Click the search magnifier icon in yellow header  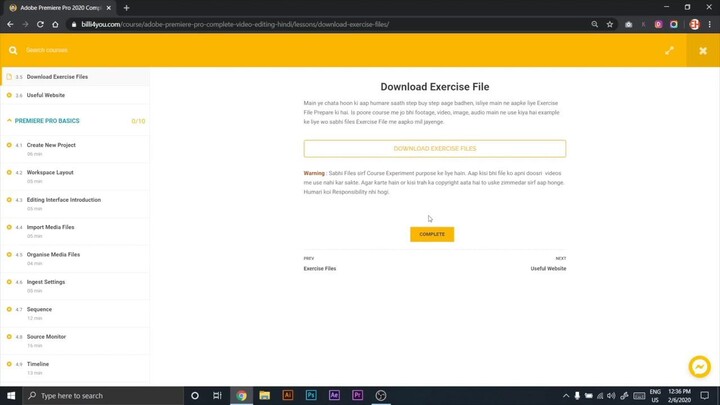(x=13, y=50)
